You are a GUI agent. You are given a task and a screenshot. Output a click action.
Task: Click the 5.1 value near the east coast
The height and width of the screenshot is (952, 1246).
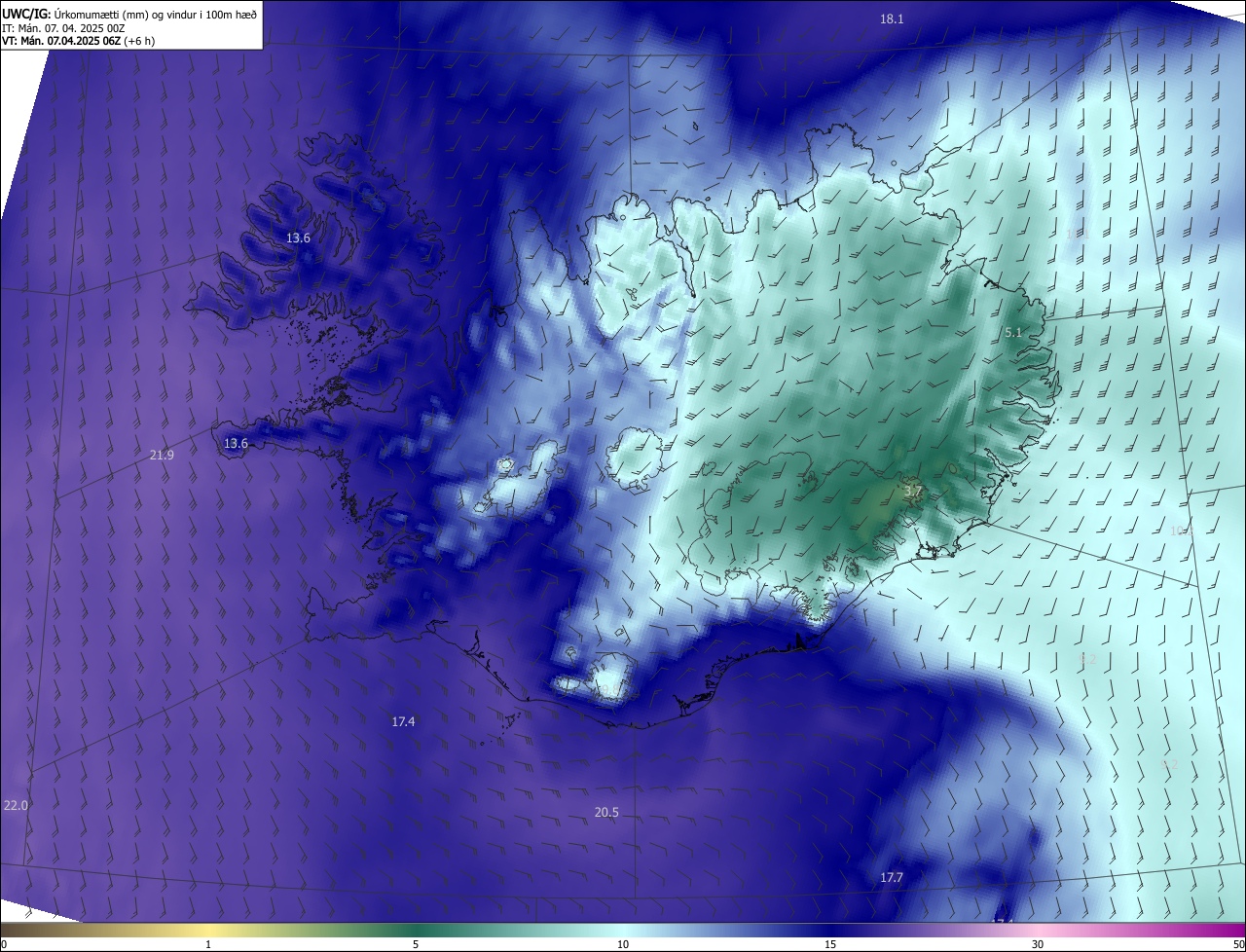tap(1013, 333)
